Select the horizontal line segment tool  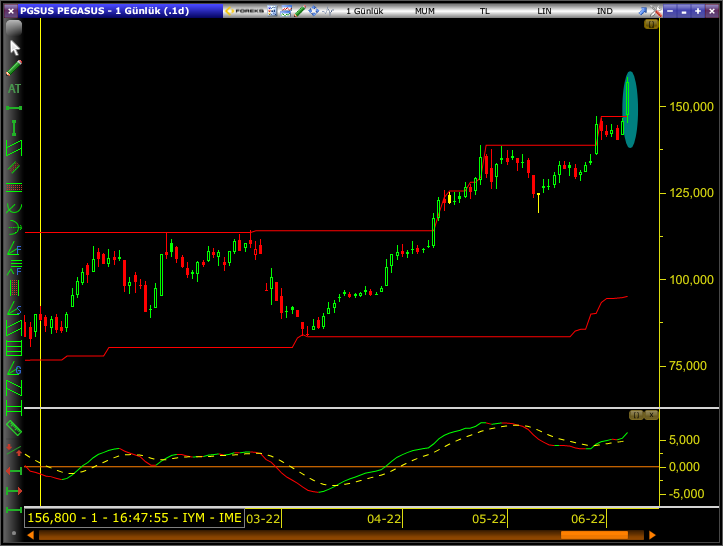(x=14, y=108)
